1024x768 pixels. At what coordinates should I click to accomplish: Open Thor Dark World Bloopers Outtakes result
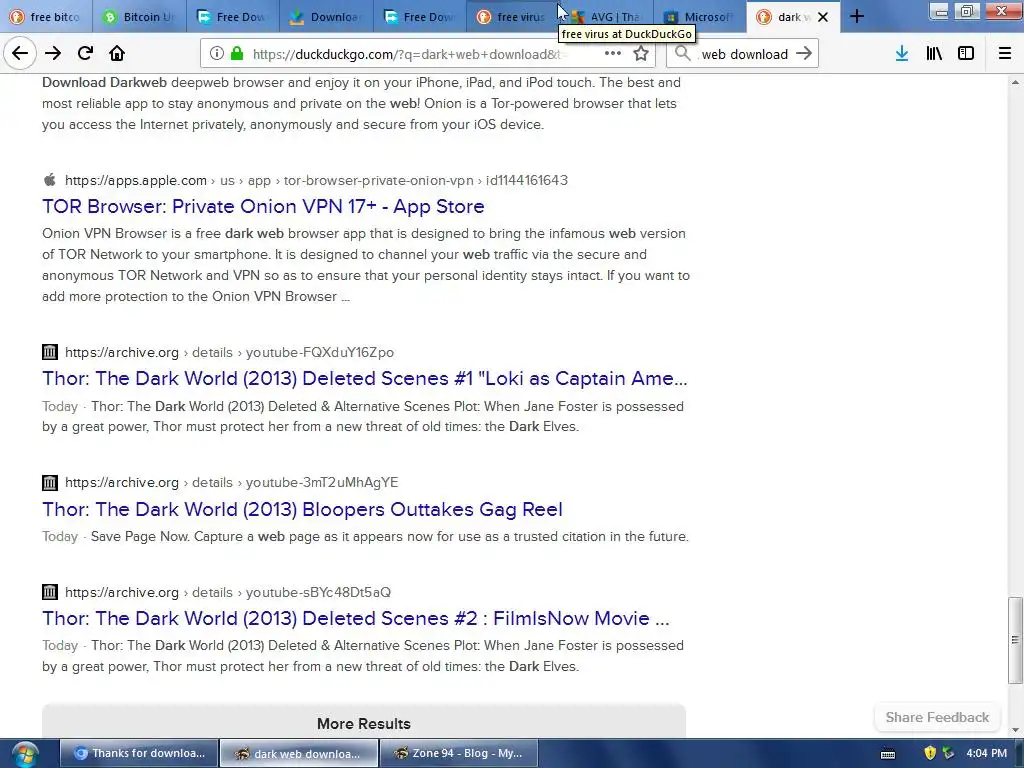[302, 509]
